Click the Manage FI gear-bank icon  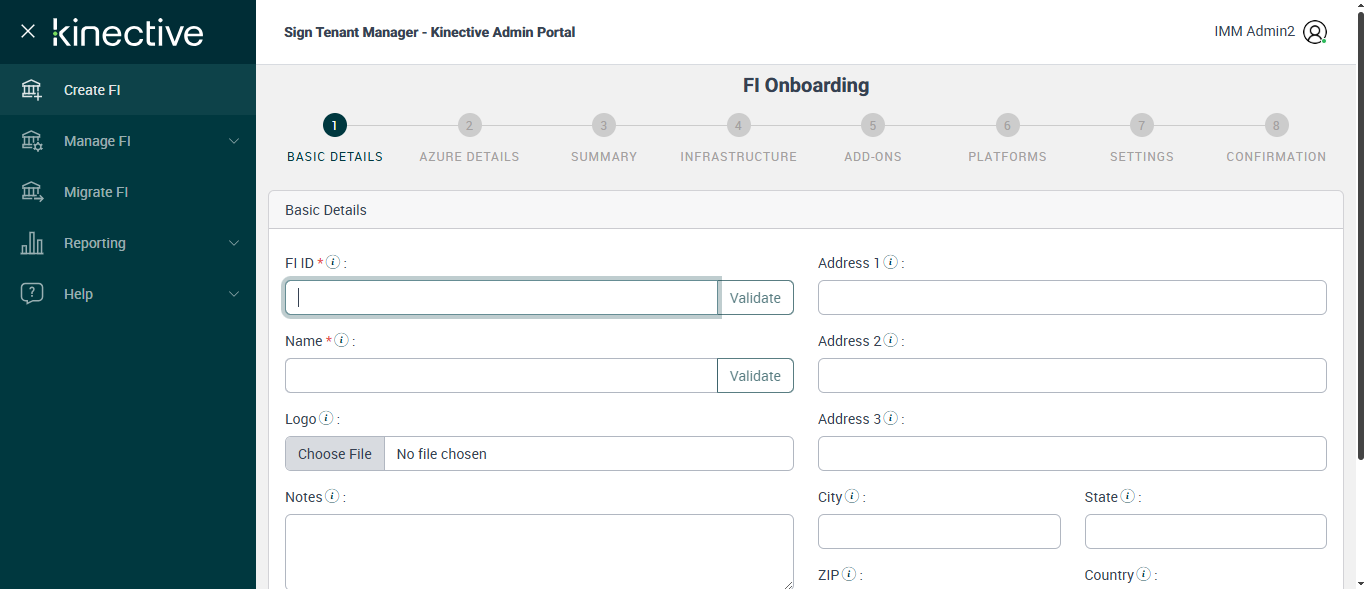point(32,141)
